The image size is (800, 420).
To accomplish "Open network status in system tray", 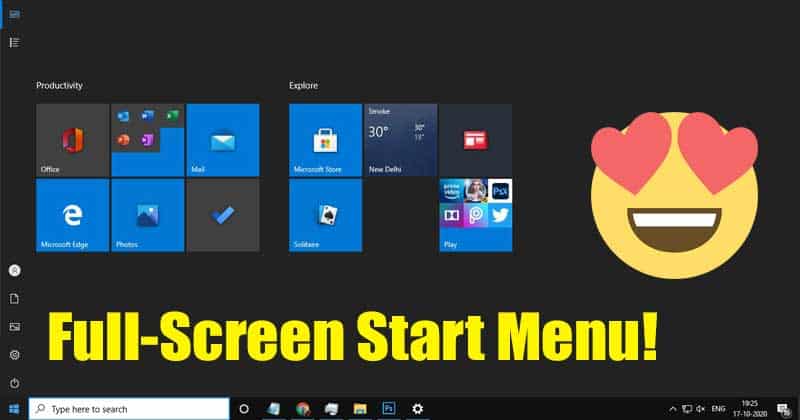I will click(687, 409).
